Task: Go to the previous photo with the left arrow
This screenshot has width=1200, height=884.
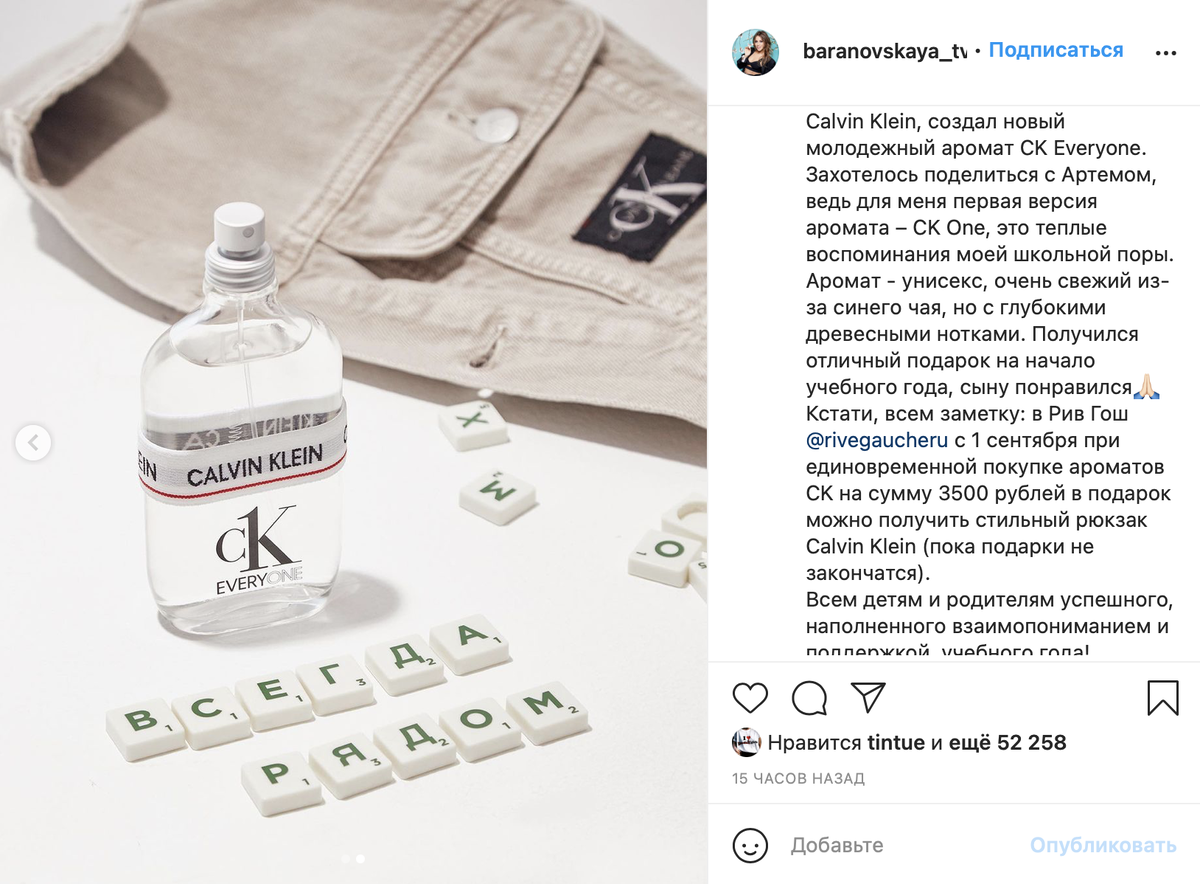Action: pos(33,441)
